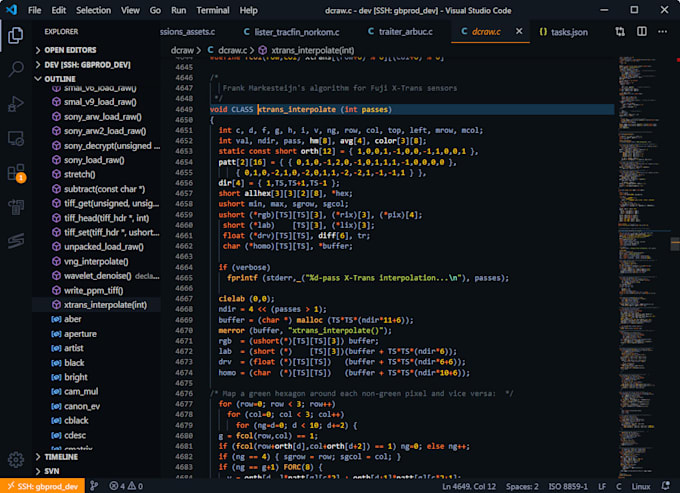
Task: Change end of line sequence LF
Action: click(602, 486)
